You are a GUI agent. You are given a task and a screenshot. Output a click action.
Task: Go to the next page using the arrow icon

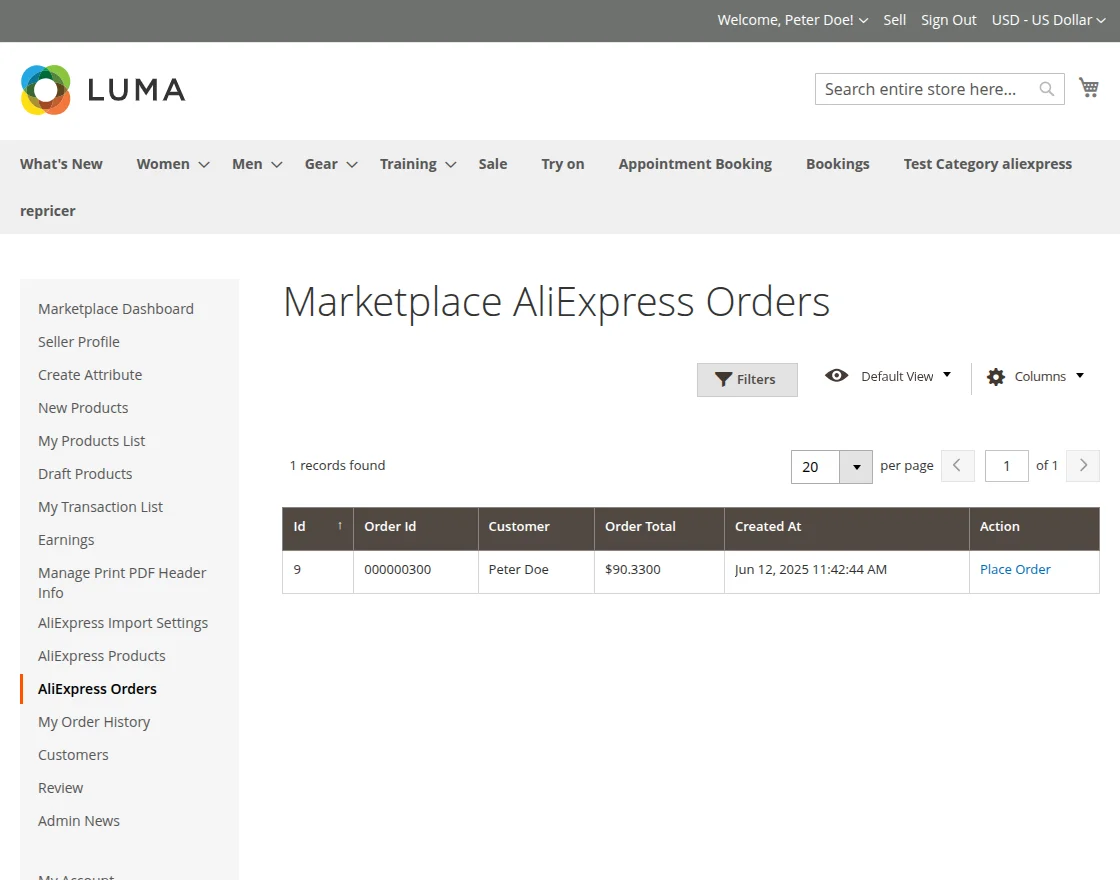(1082, 465)
